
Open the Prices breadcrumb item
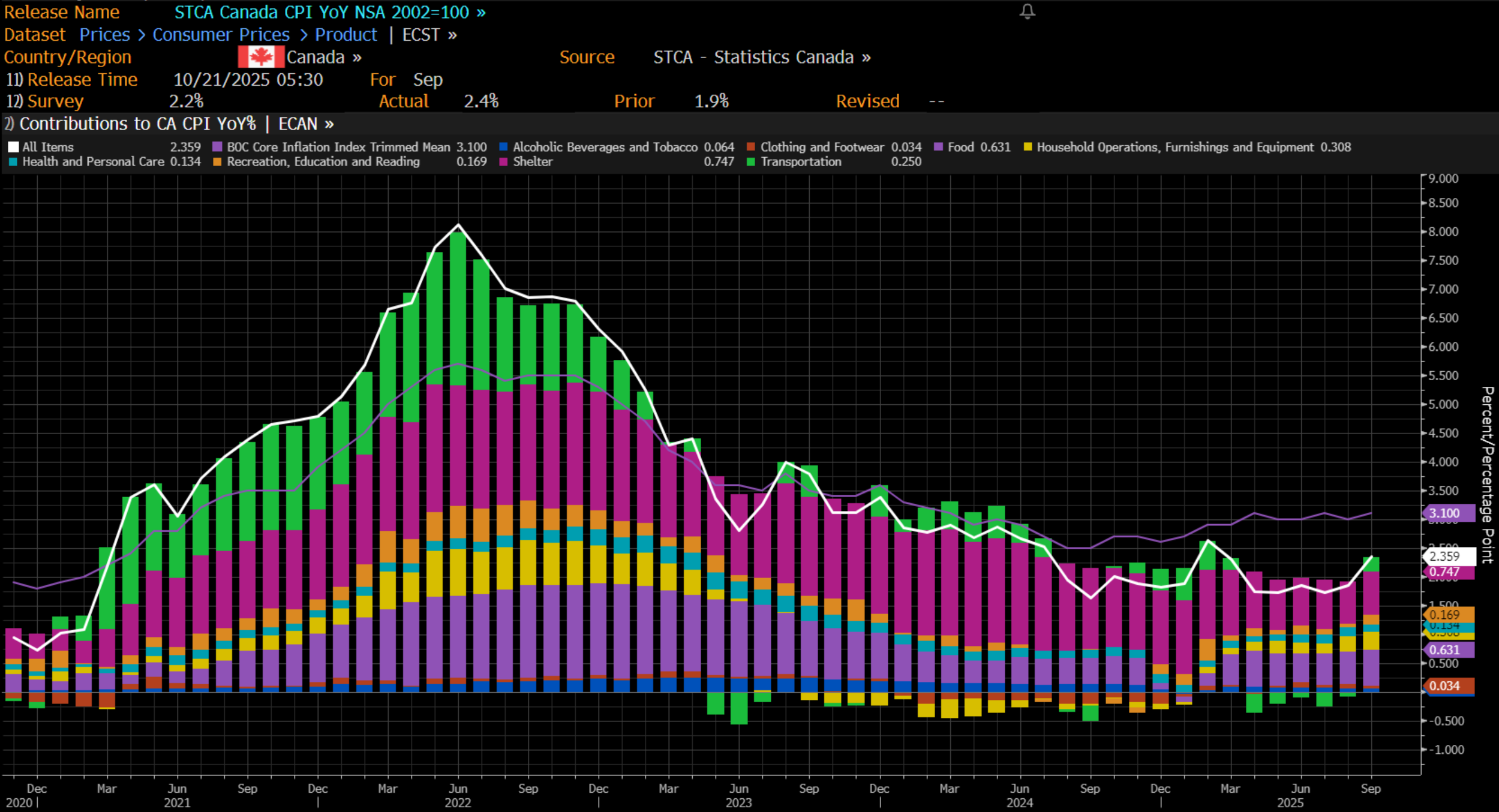pyautogui.click(x=104, y=35)
